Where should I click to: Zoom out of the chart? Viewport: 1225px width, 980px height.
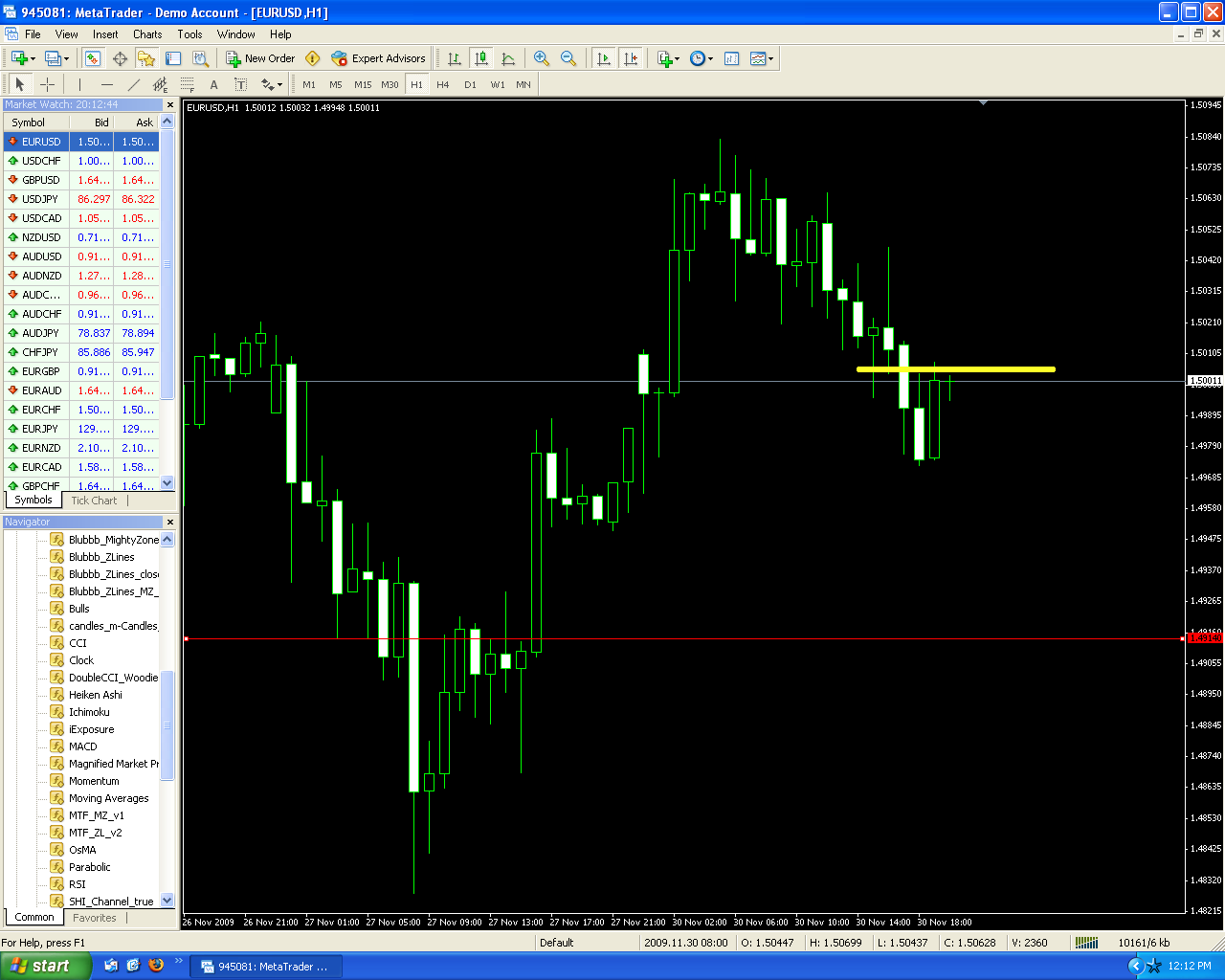[568, 58]
